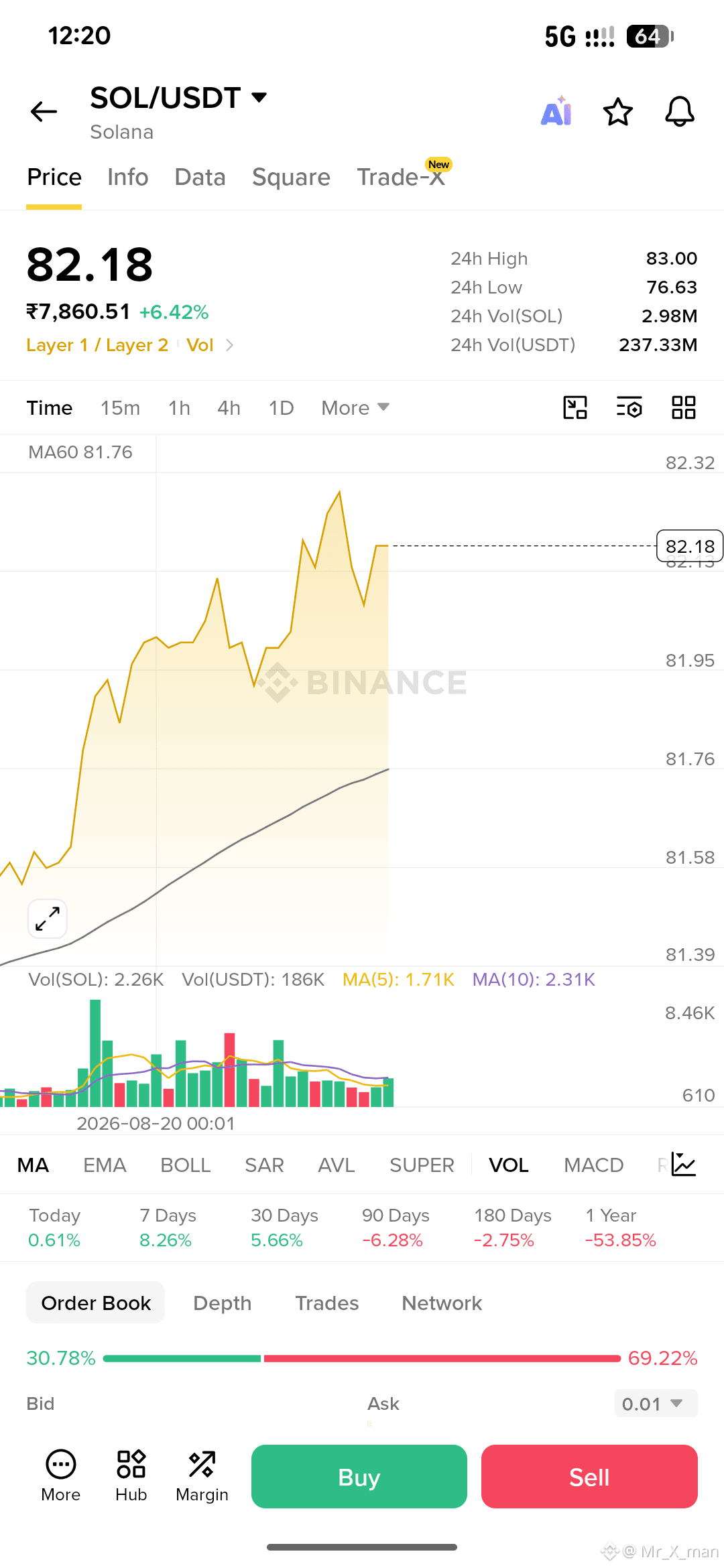Open Layer 1 / Layer 2 category link
This screenshot has width=724, height=1568.
(x=97, y=345)
